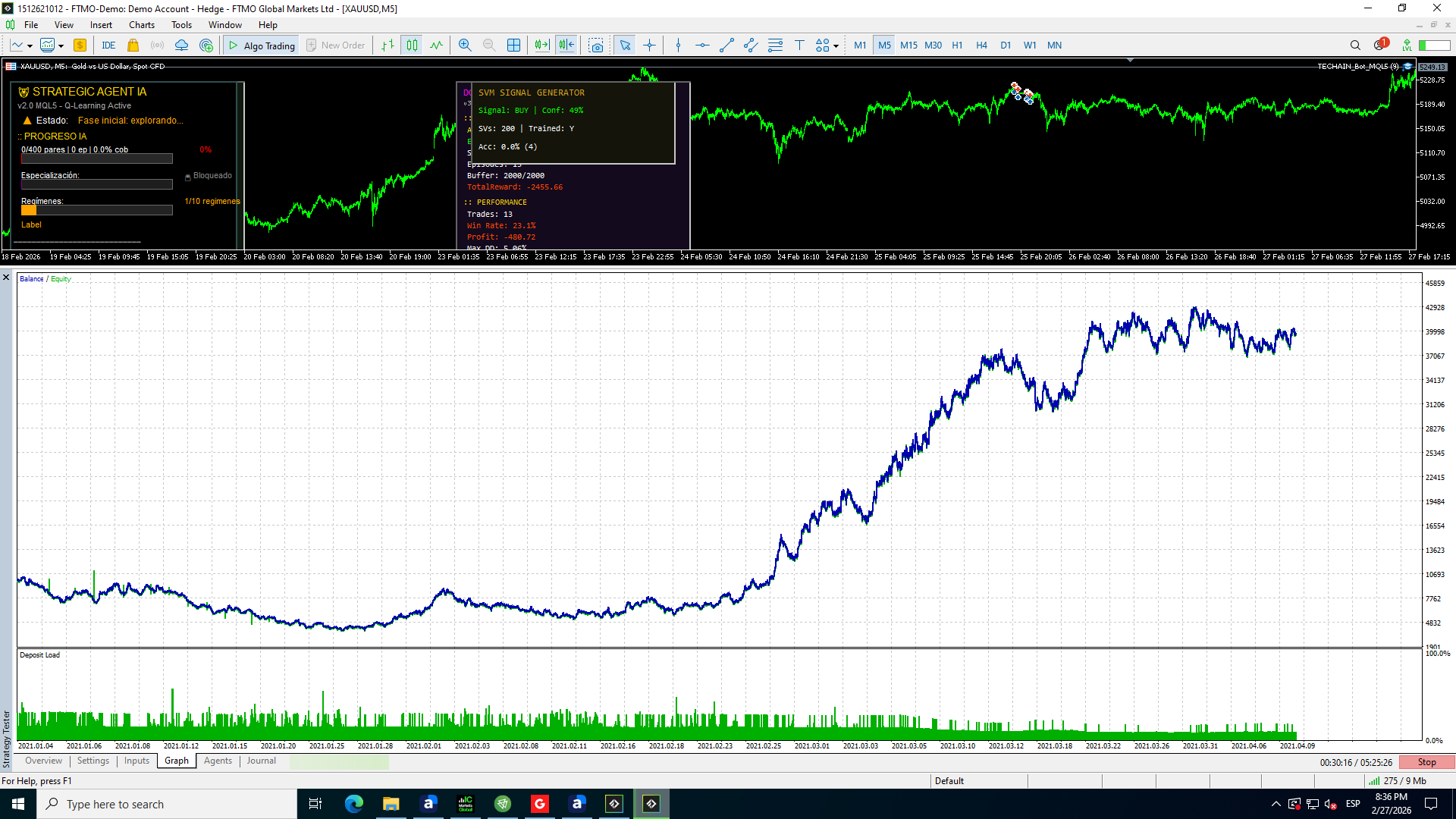Toggle candlestick chart display mode

click(x=412, y=45)
